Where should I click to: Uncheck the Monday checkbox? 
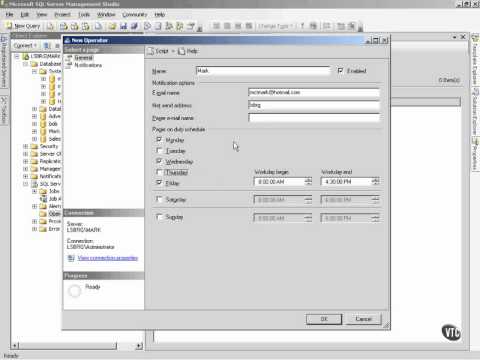click(x=159, y=140)
